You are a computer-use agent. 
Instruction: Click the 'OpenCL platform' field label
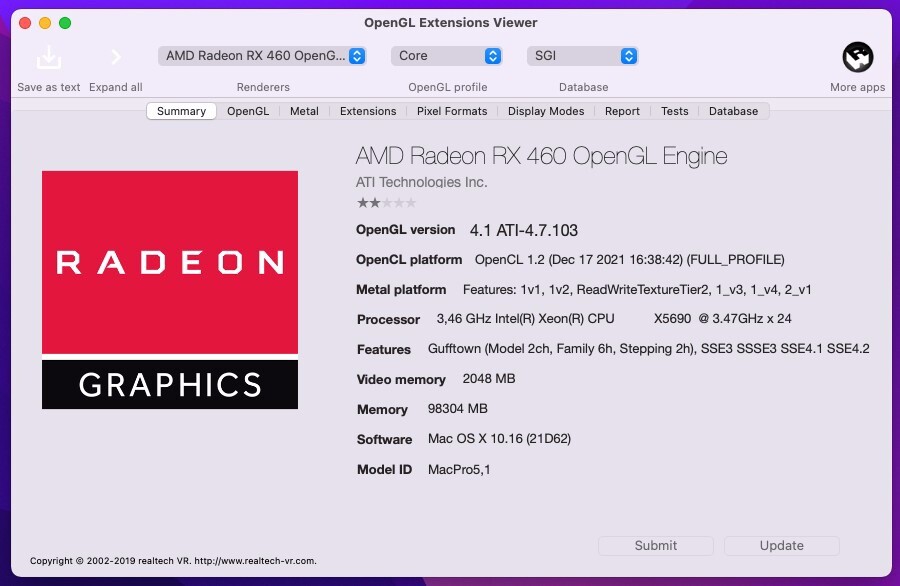click(x=409, y=259)
